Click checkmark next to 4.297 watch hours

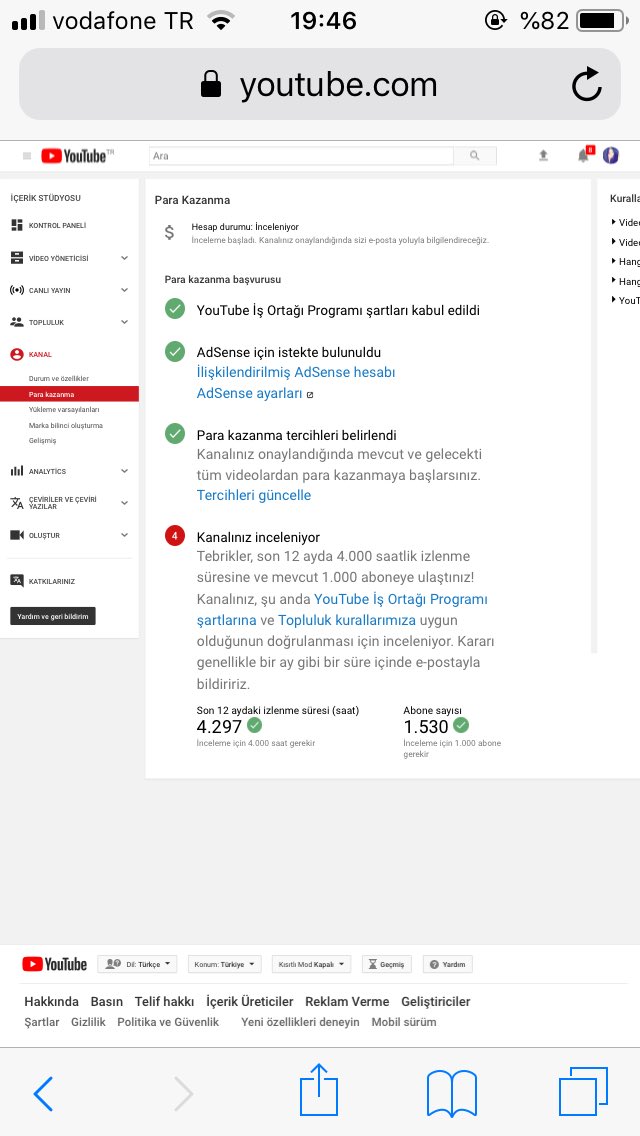pyautogui.click(x=254, y=725)
